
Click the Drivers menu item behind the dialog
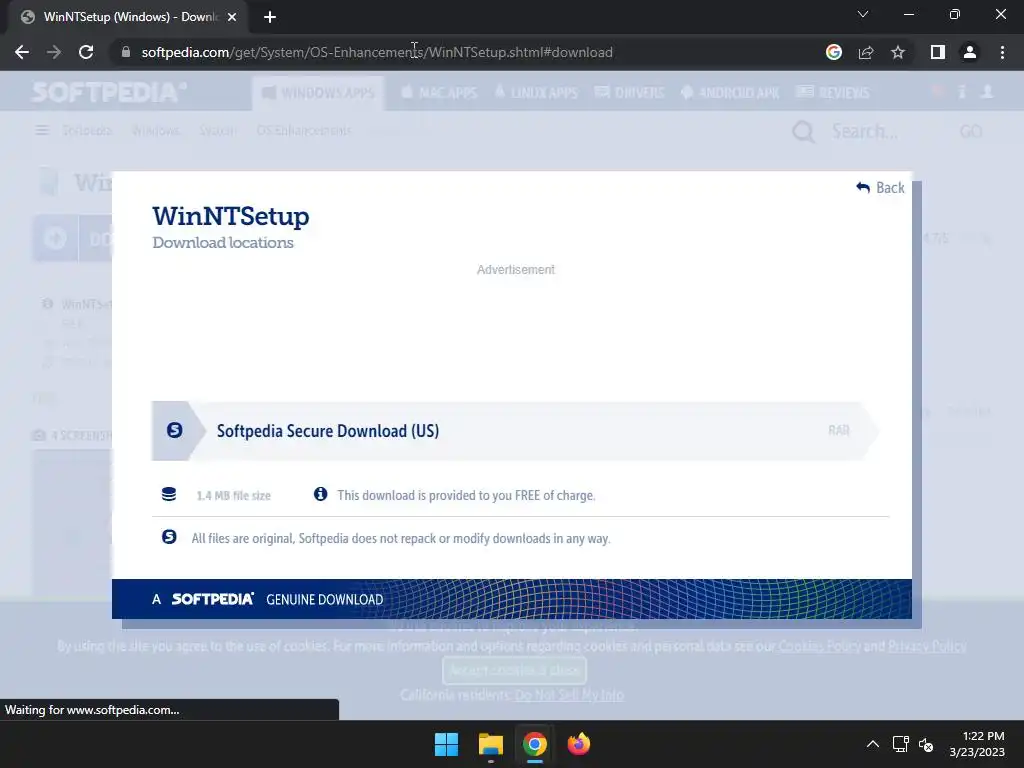click(630, 93)
